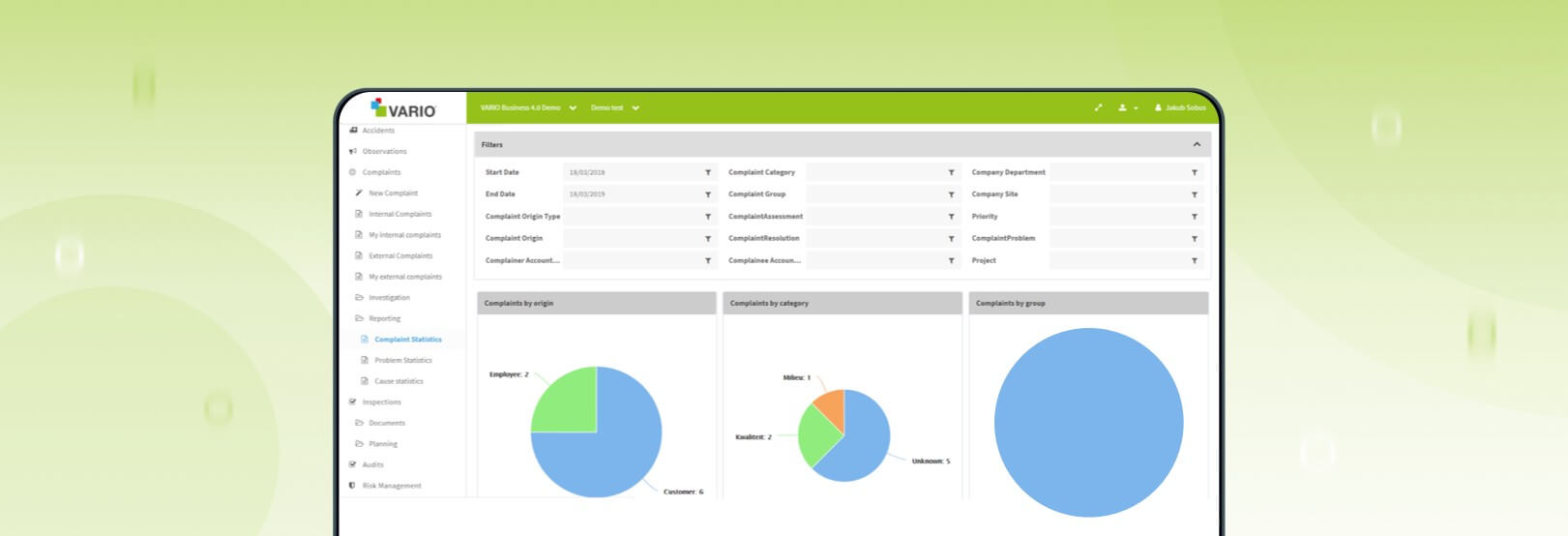Click the filter icon for Project
Screen dimensions: 1568x536
click(1195, 261)
